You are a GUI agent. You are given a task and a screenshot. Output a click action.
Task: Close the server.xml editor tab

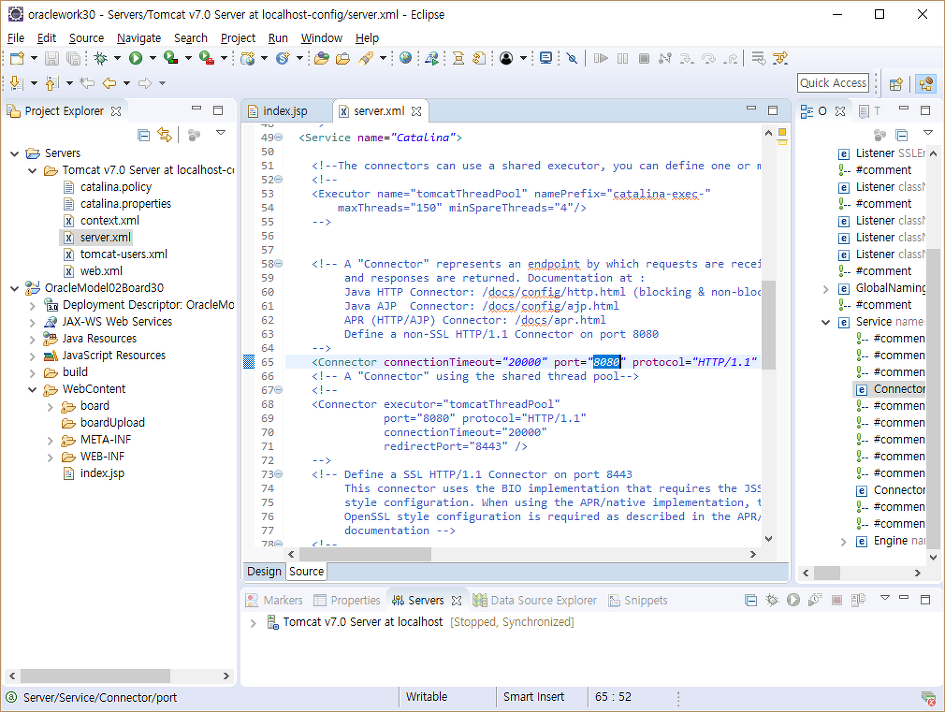[x=416, y=112]
